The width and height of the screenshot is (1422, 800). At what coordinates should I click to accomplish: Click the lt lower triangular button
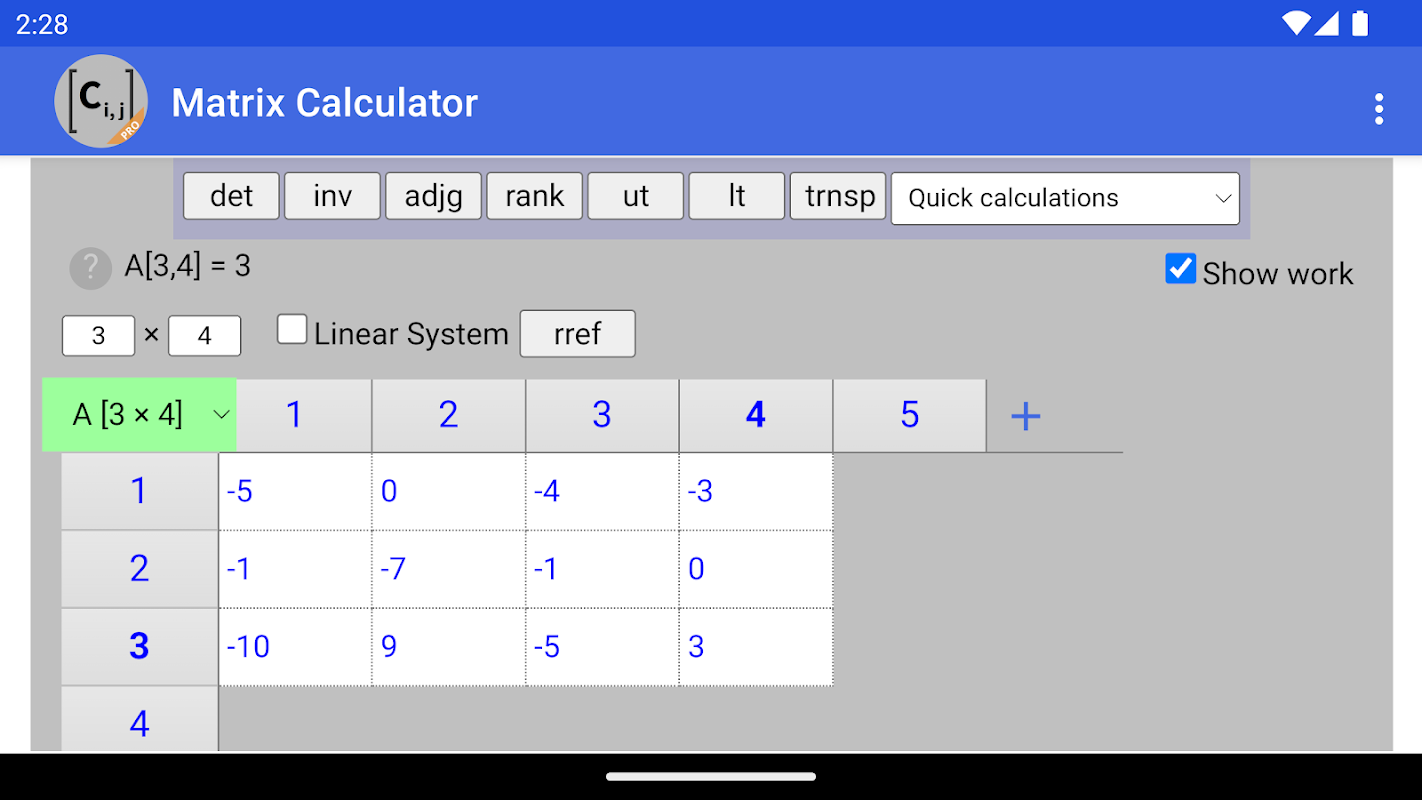pos(736,196)
